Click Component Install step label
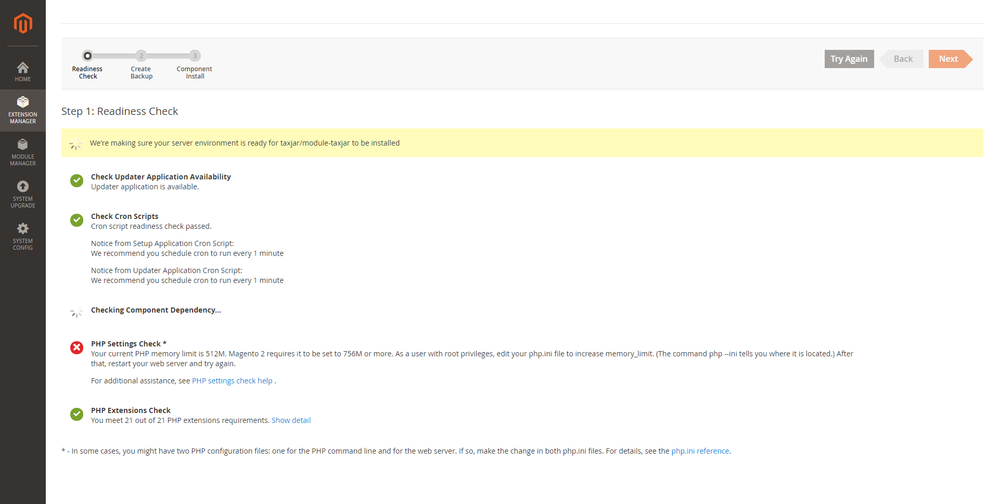 [194, 73]
